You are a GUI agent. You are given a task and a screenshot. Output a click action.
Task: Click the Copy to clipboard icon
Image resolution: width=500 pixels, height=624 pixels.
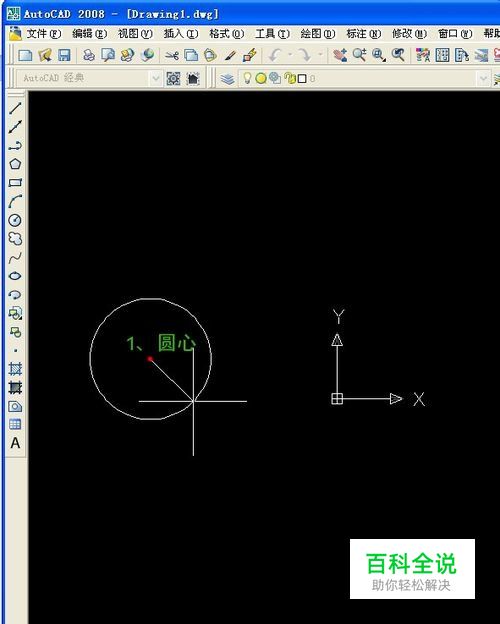tap(191, 55)
